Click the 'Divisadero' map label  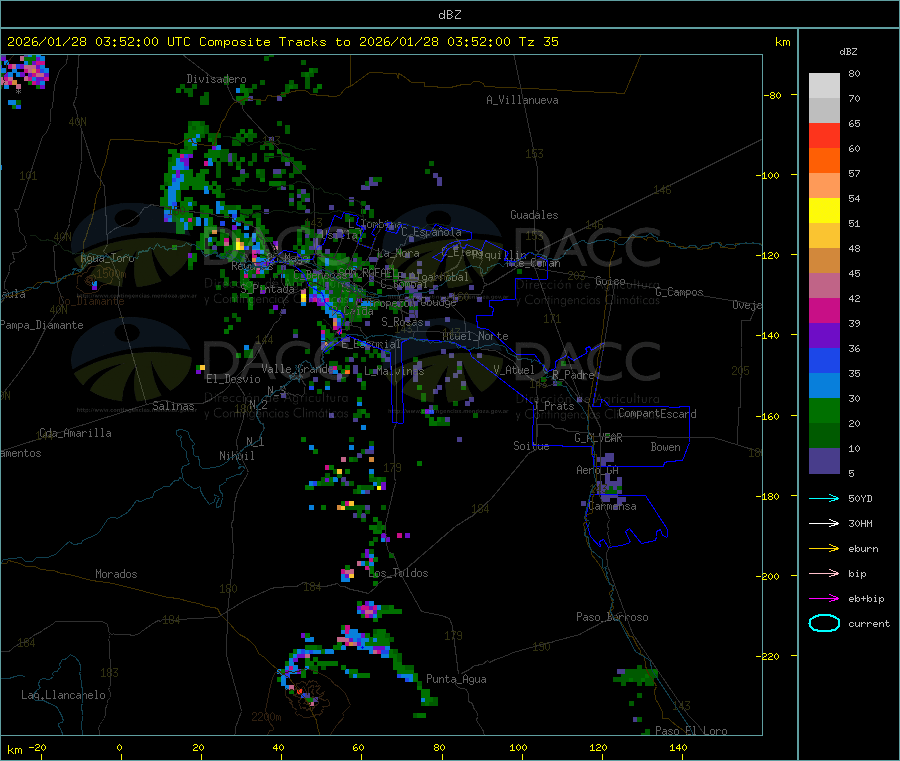tap(216, 79)
